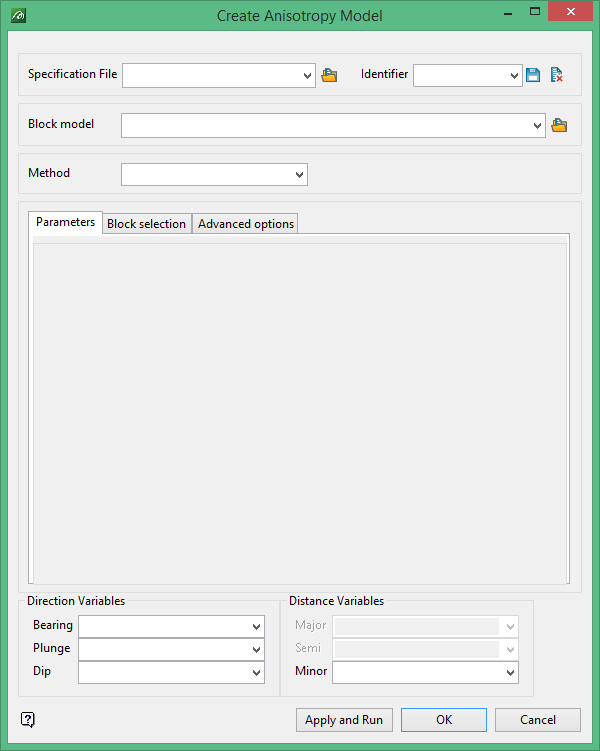Minimize the Create Anisotropy Model window
The width and height of the screenshot is (600, 751).
pos(508,12)
